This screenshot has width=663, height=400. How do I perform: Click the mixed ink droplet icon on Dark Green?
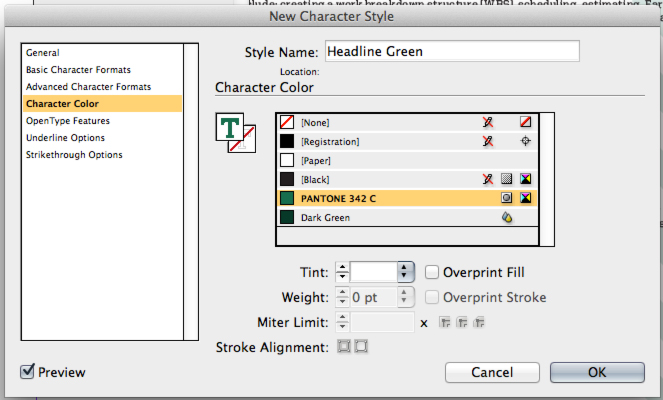click(x=507, y=217)
